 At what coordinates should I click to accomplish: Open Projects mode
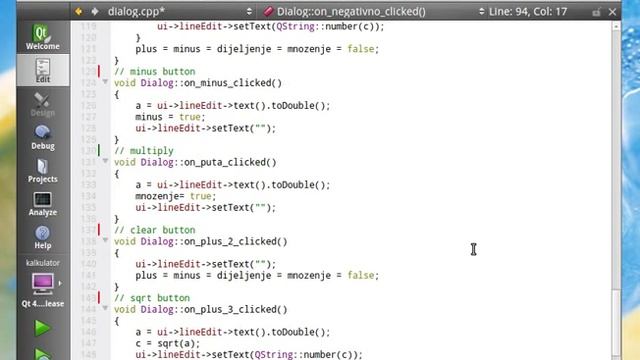point(43,171)
